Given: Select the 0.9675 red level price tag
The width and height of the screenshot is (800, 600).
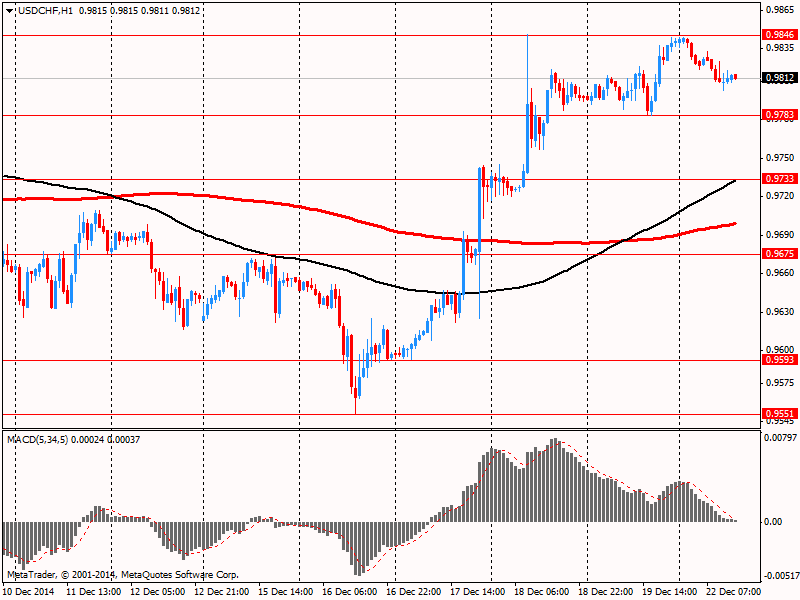Looking at the screenshot, I should (780, 254).
